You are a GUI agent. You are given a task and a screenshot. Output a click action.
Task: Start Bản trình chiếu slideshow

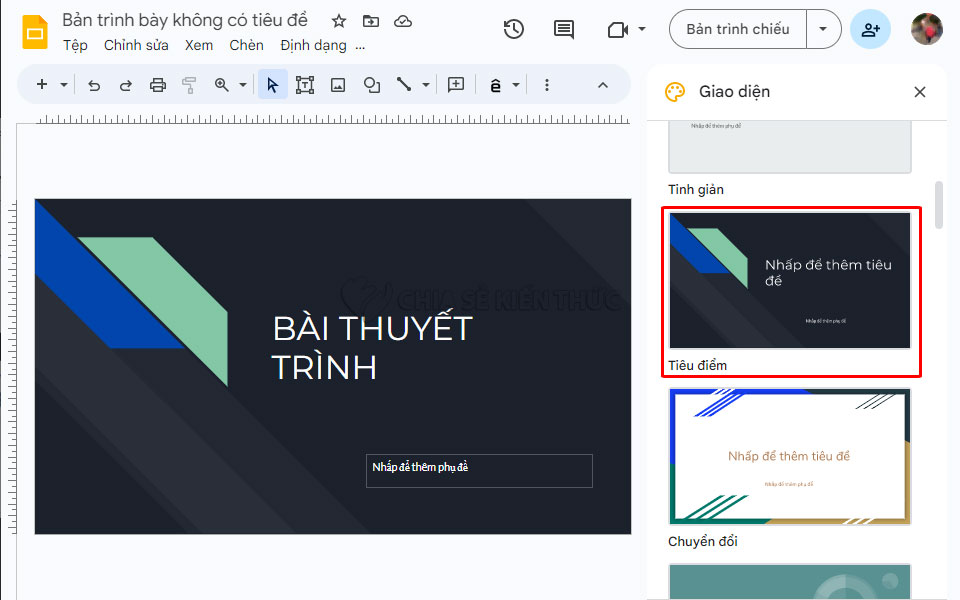[738, 29]
